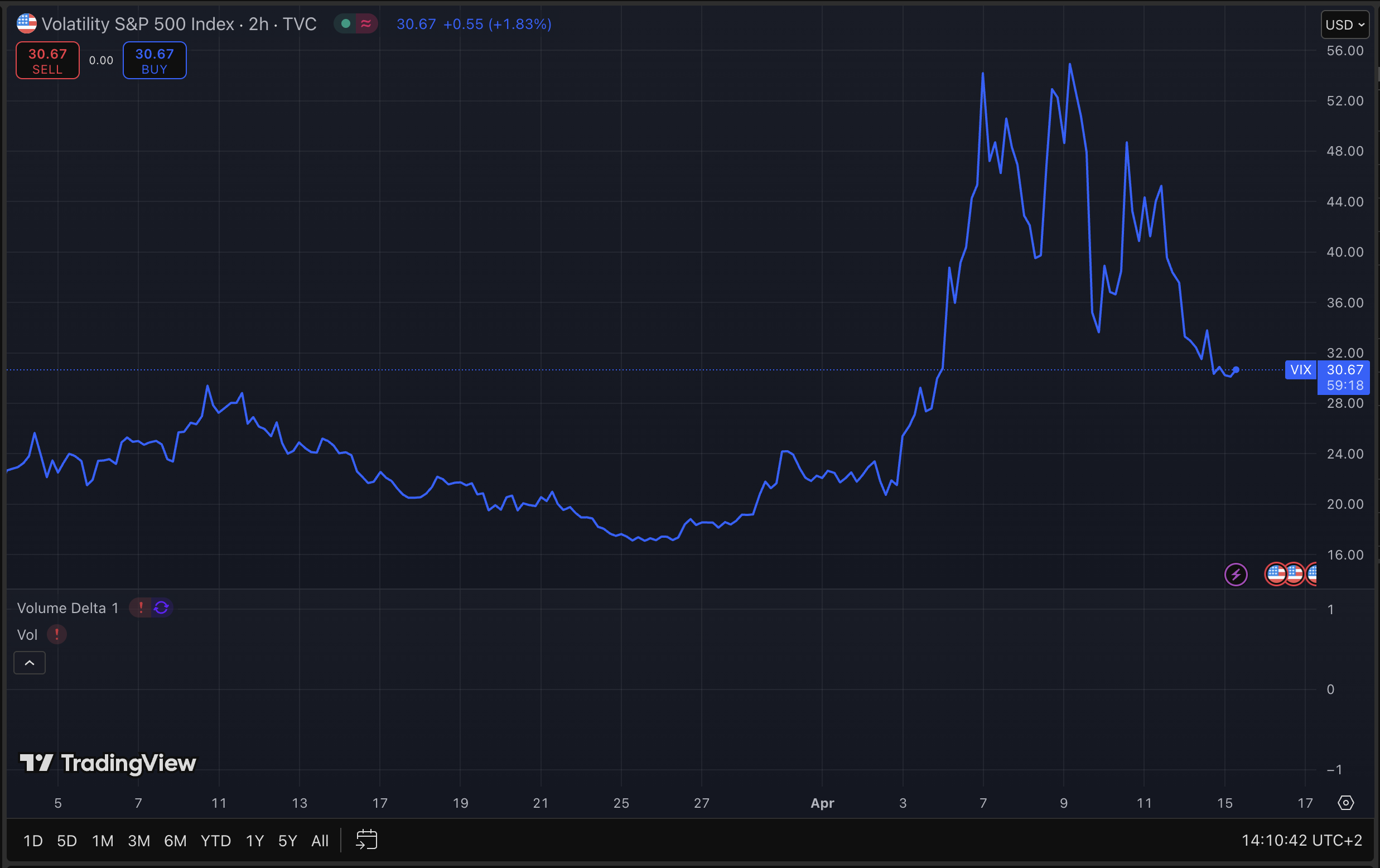
Task: Select the 3M time range
Action: point(139,841)
